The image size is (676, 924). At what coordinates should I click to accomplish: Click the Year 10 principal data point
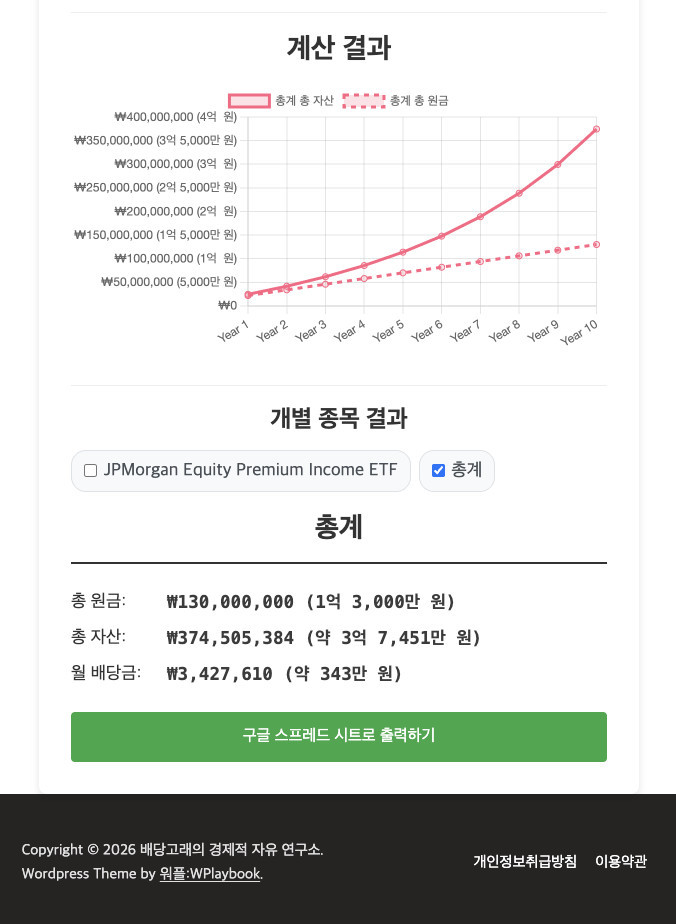click(596, 244)
